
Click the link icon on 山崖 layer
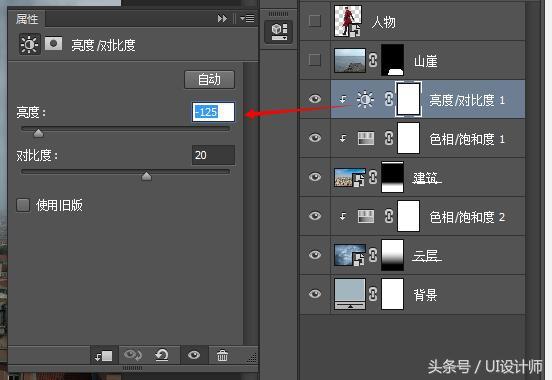(373, 60)
